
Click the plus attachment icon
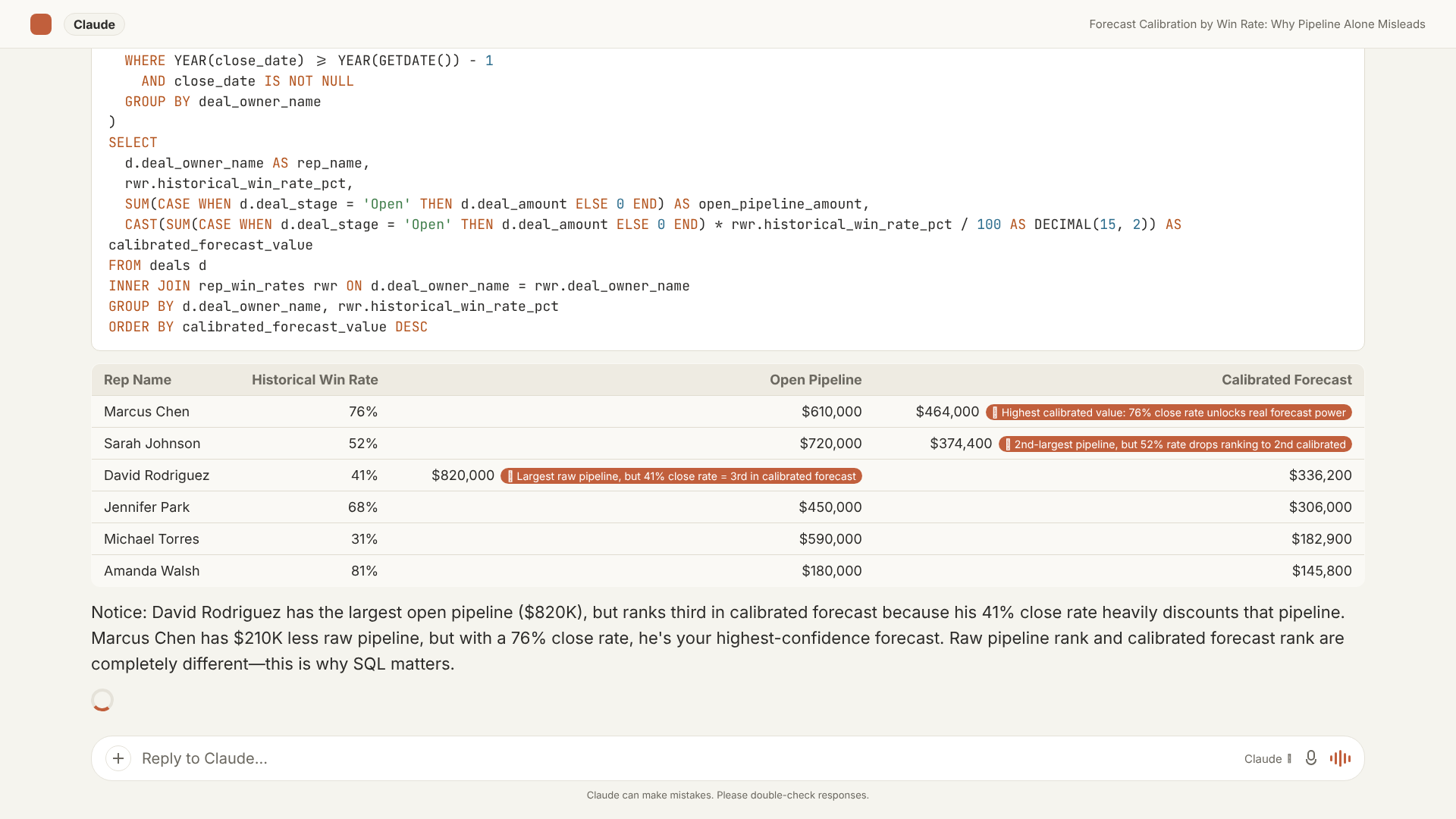[118, 758]
